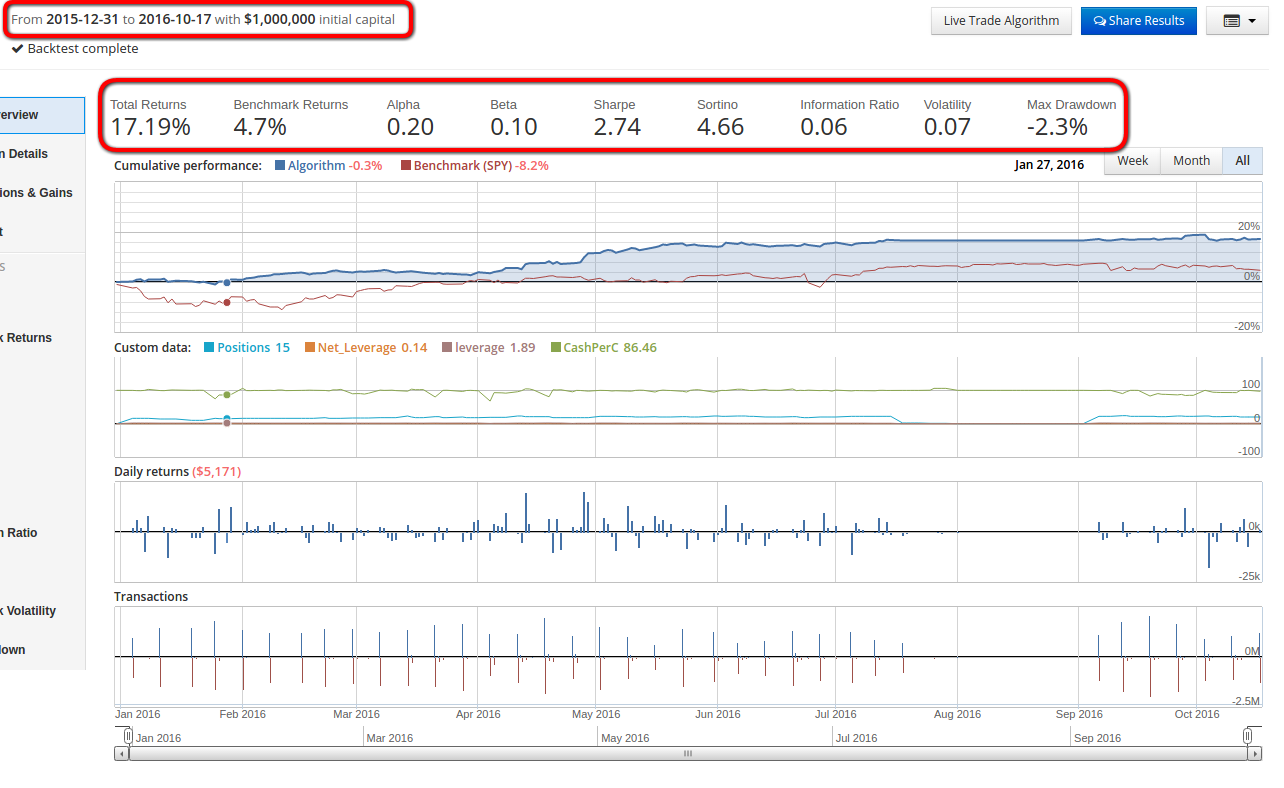Click the Backtest complete checkmark icon
The width and height of the screenshot is (1284, 788).
(18, 49)
